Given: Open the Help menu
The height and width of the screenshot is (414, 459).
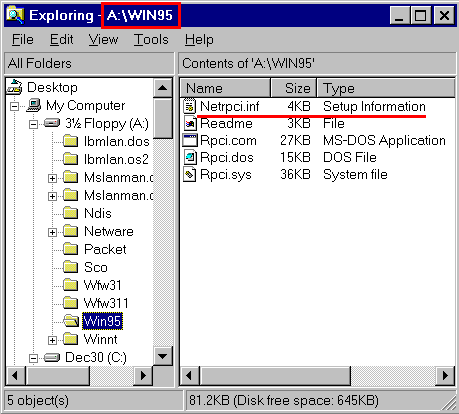Looking at the screenshot, I should [x=199, y=40].
